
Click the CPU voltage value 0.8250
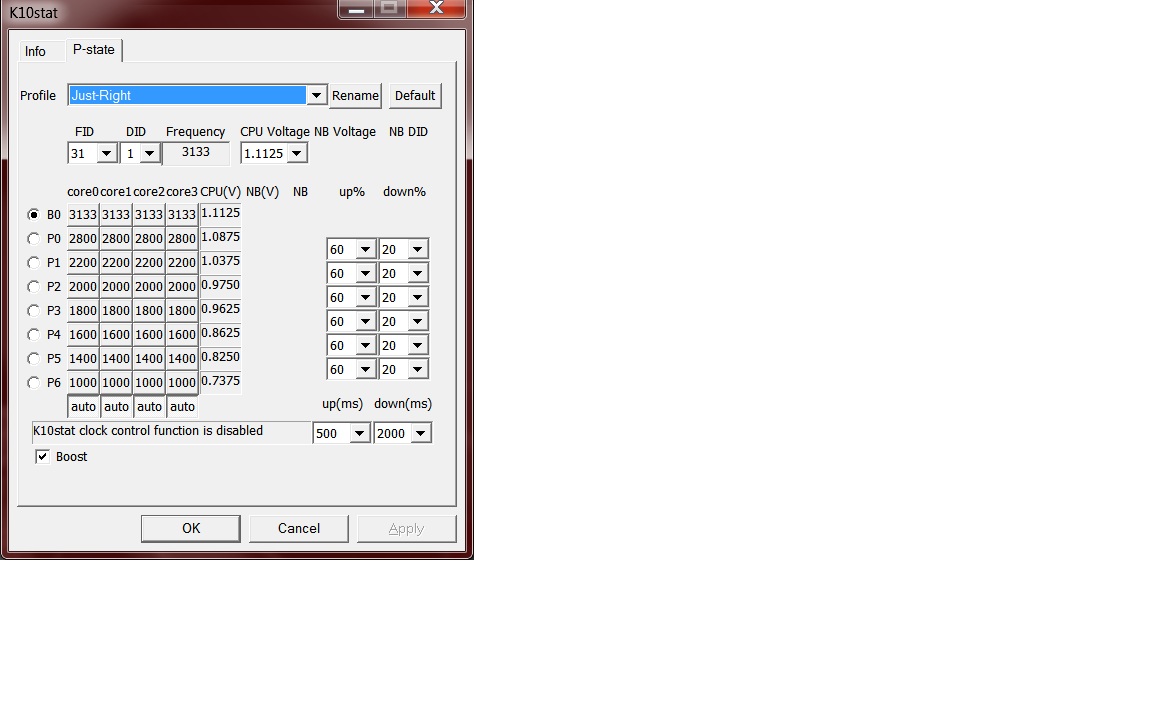(220, 357)
